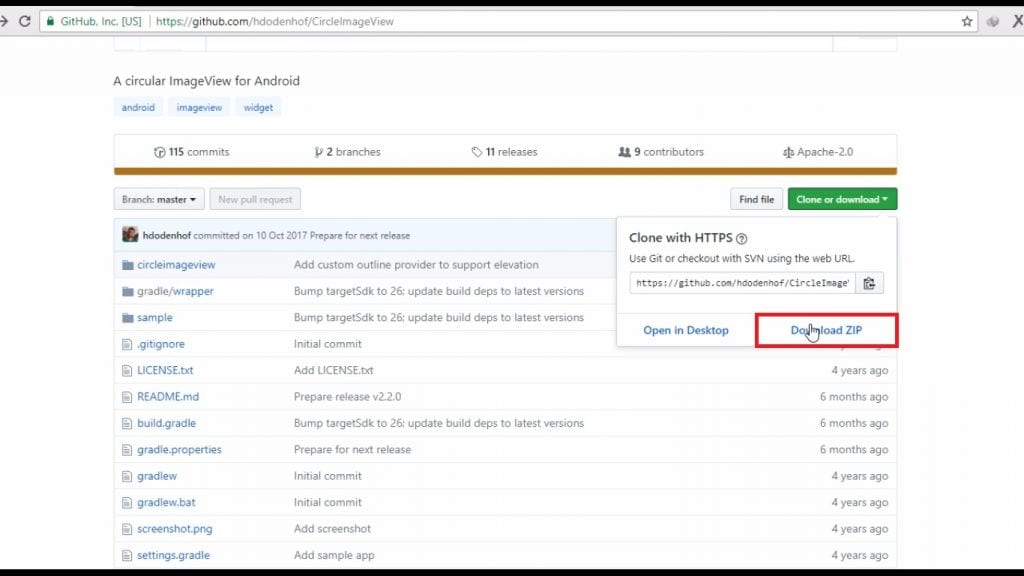Click the android topic tag
This screenshot has width=1024, height=576.
138,108
